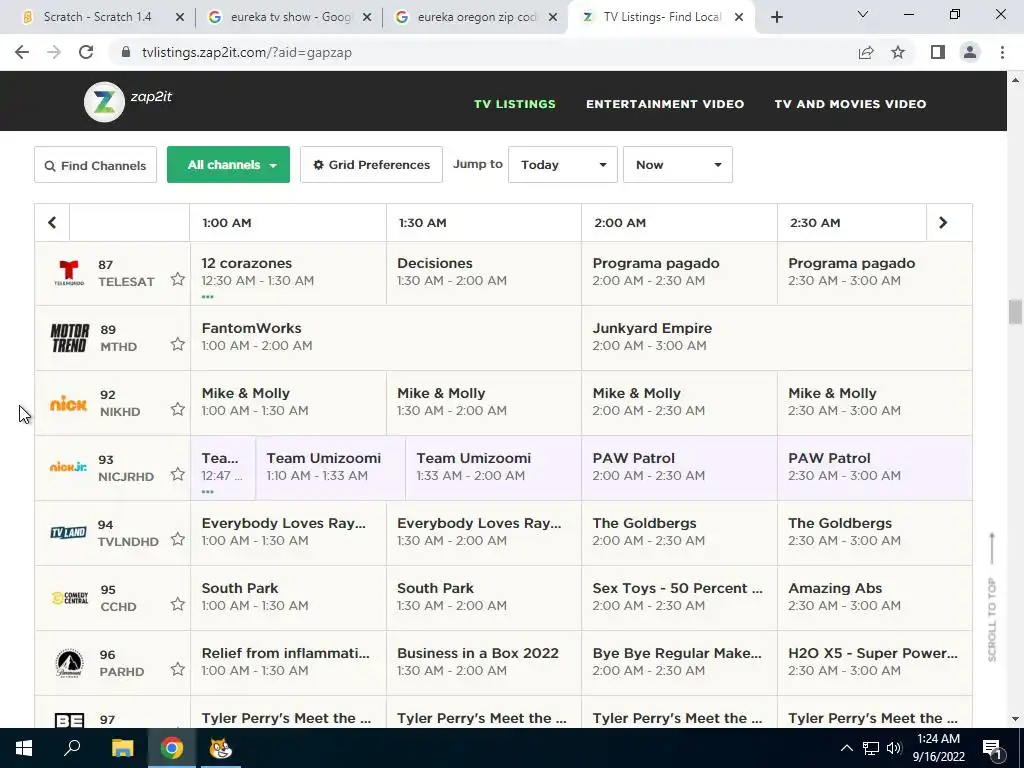This screenshot has height=768, width=1024.
Task: Open the Comedy Central channel 95 logo
Action: (69, 598)
